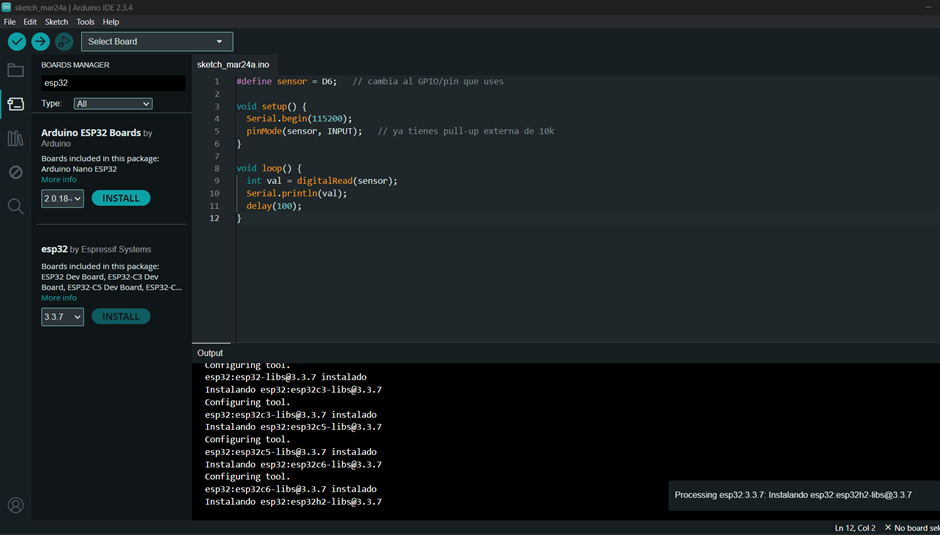Viewport: 940px width, 535px height.
Task: Click the boards search field containing esp32
Action: pyautogui.click(x=112, y=83)
